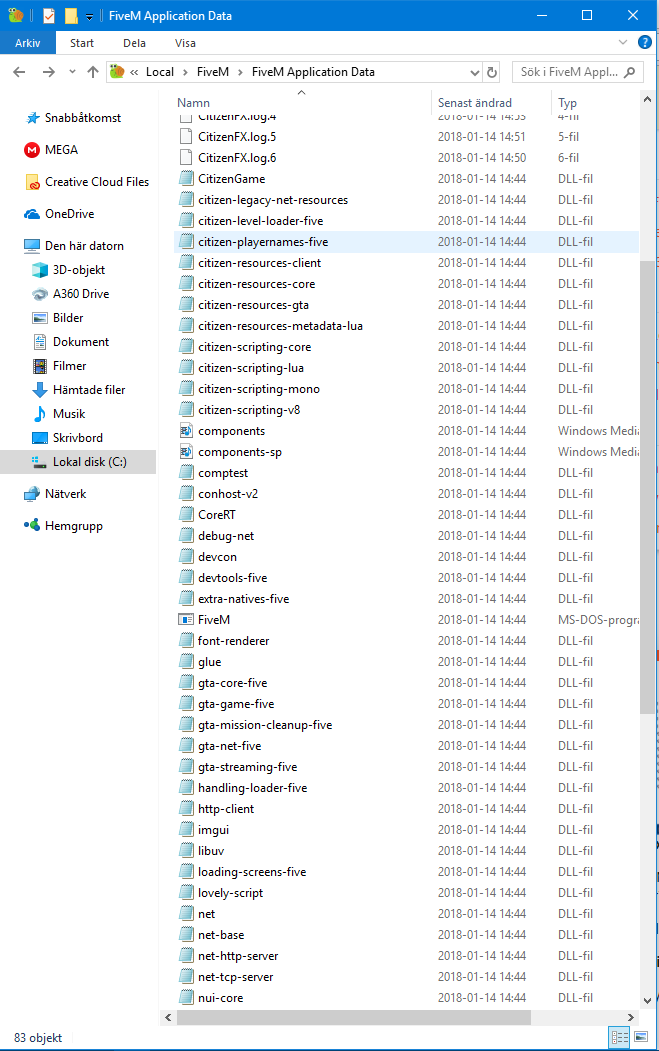Select the CitizenFX.log.6 file
This screenshot has height=1051, width=659.
(x=406, y=158)
